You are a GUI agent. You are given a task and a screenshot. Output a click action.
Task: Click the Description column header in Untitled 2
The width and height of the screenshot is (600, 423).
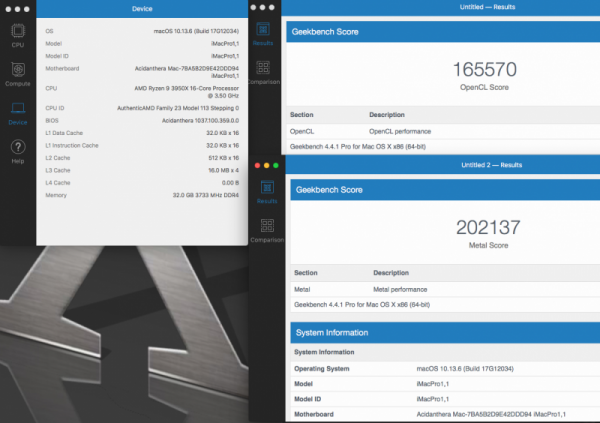coord(391,273)
